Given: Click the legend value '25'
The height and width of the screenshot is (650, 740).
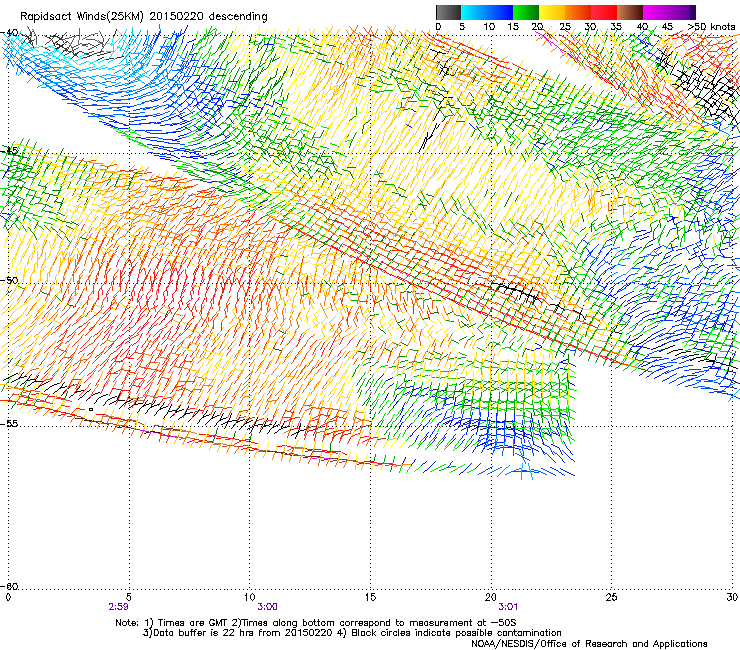Looking at the screenshot, I should (565, 27).
